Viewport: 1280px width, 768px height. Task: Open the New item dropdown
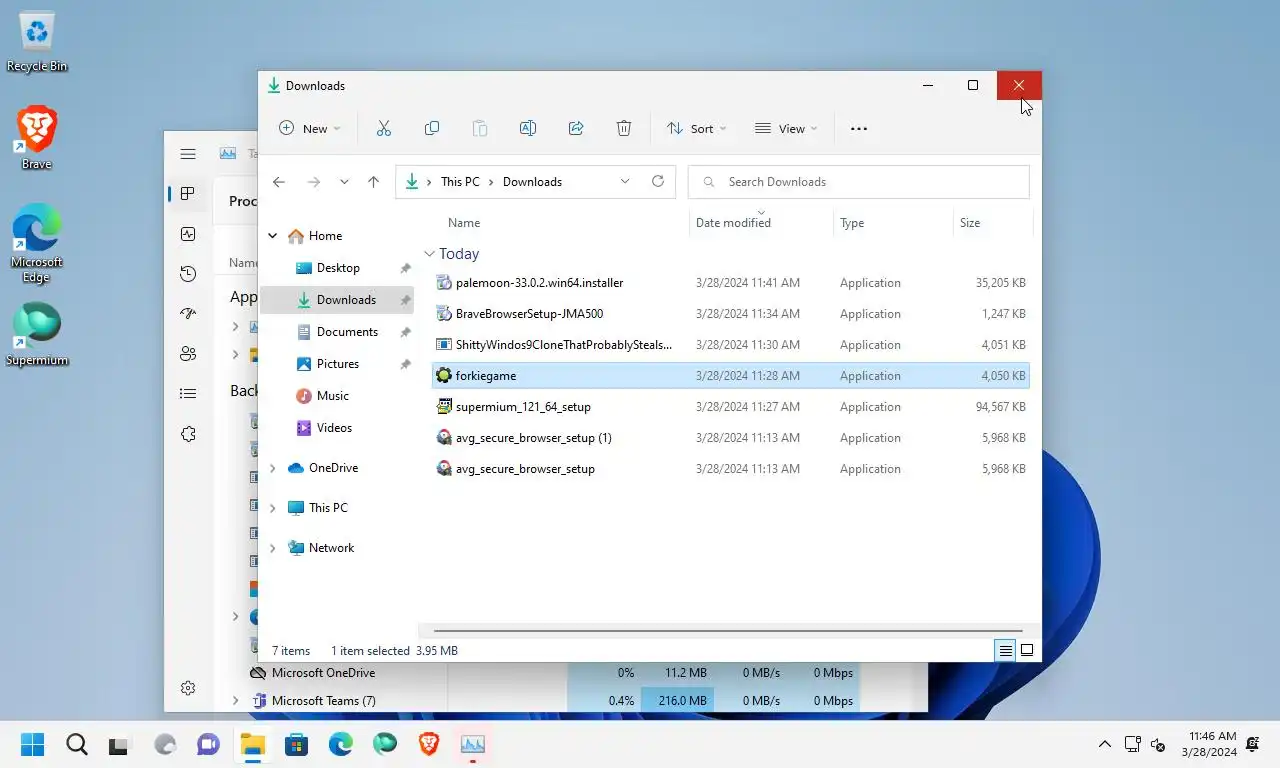tap(309, 128)
